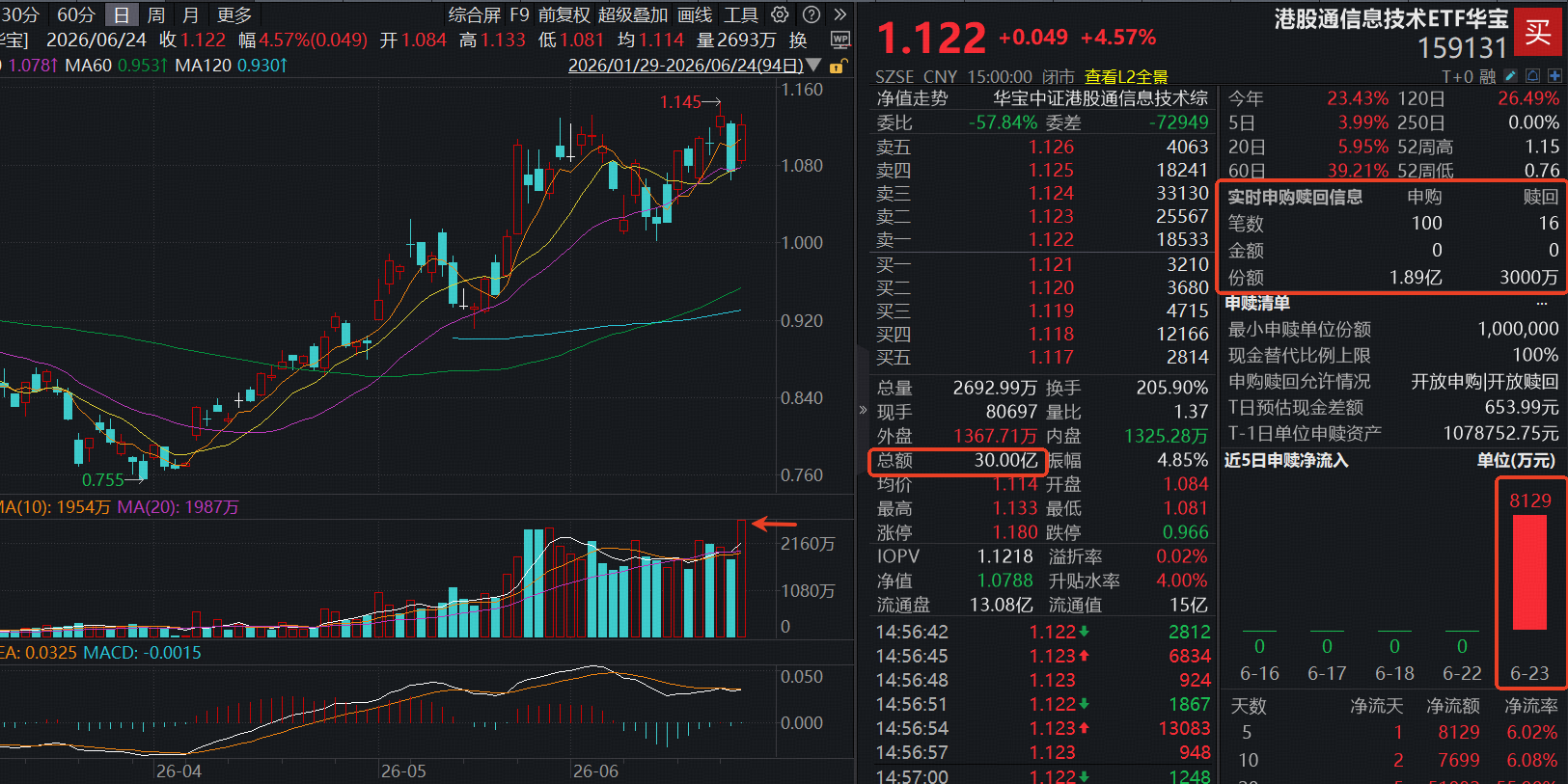Switch to the 60分 period tab
Image resolution: width=1568 pixels, height=784 pixels.
[x=76, y=14]
